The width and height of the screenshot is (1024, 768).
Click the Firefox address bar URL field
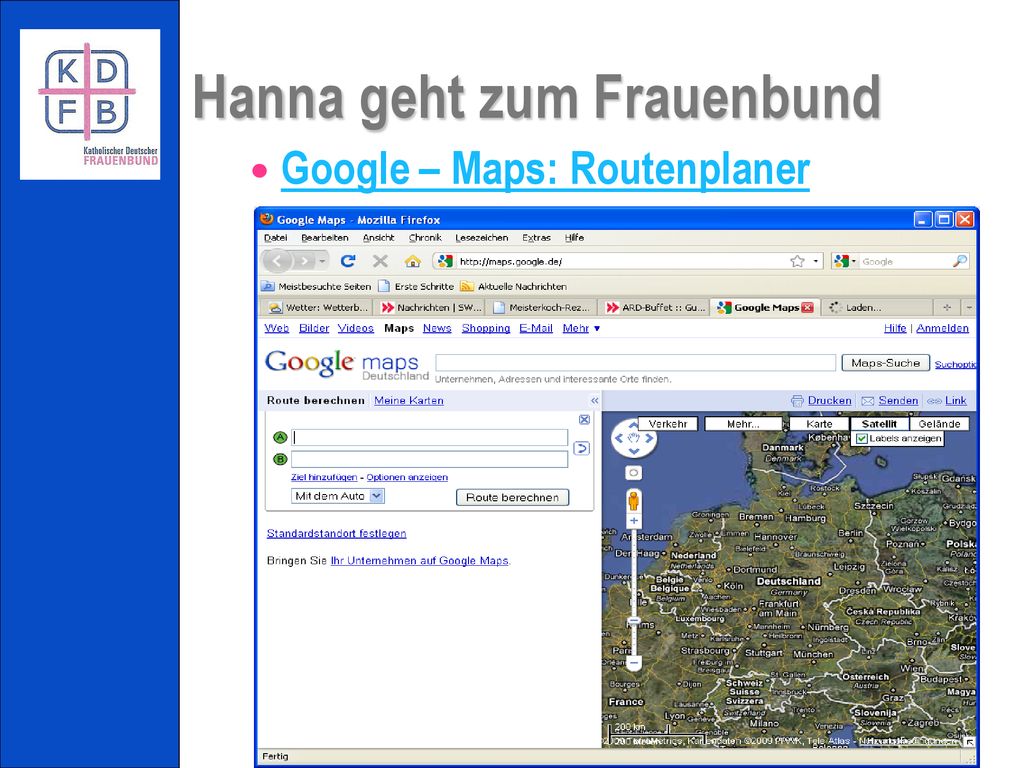tap(620, 261)
